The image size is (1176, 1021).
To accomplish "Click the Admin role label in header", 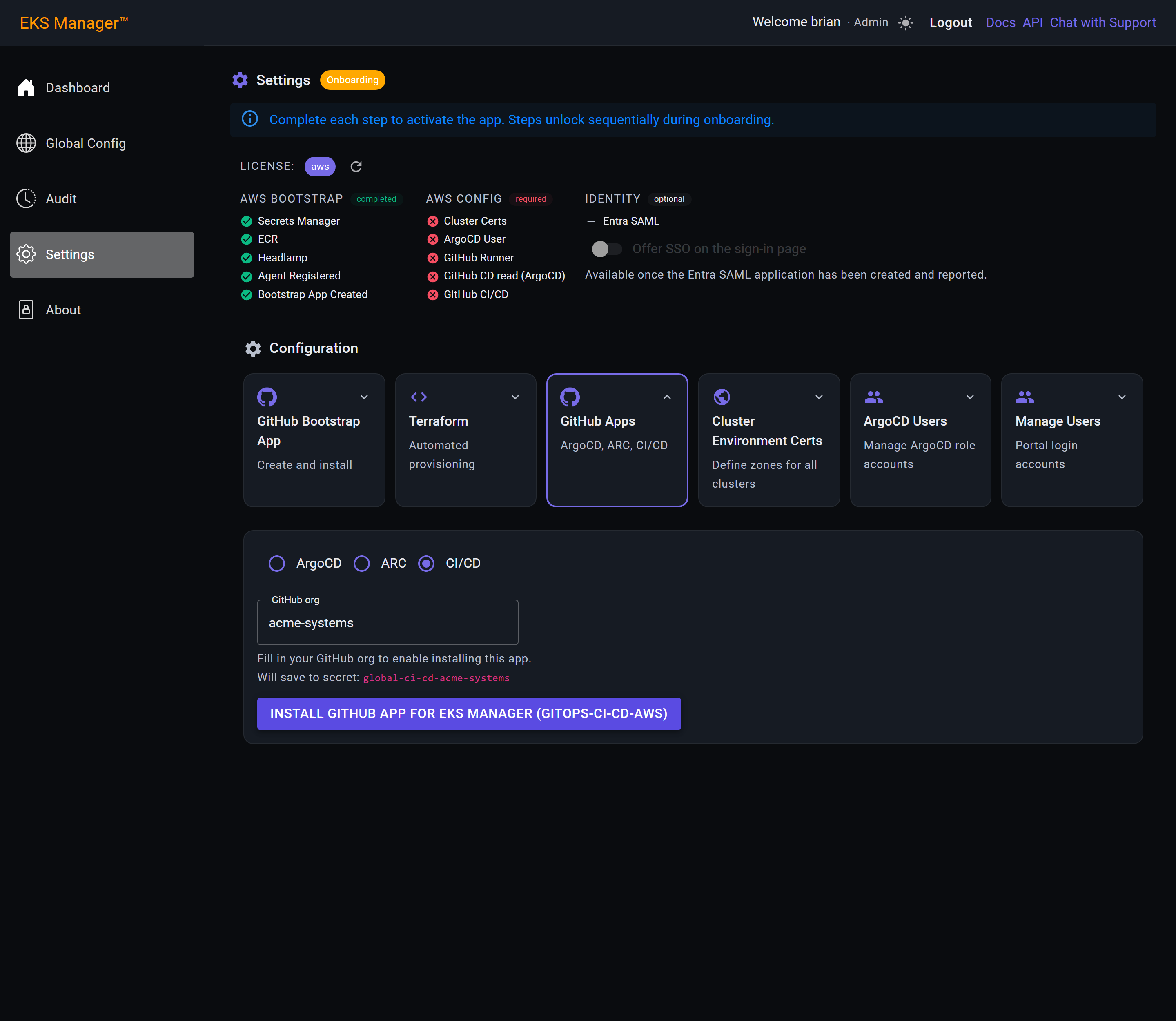I will (871, 22).
